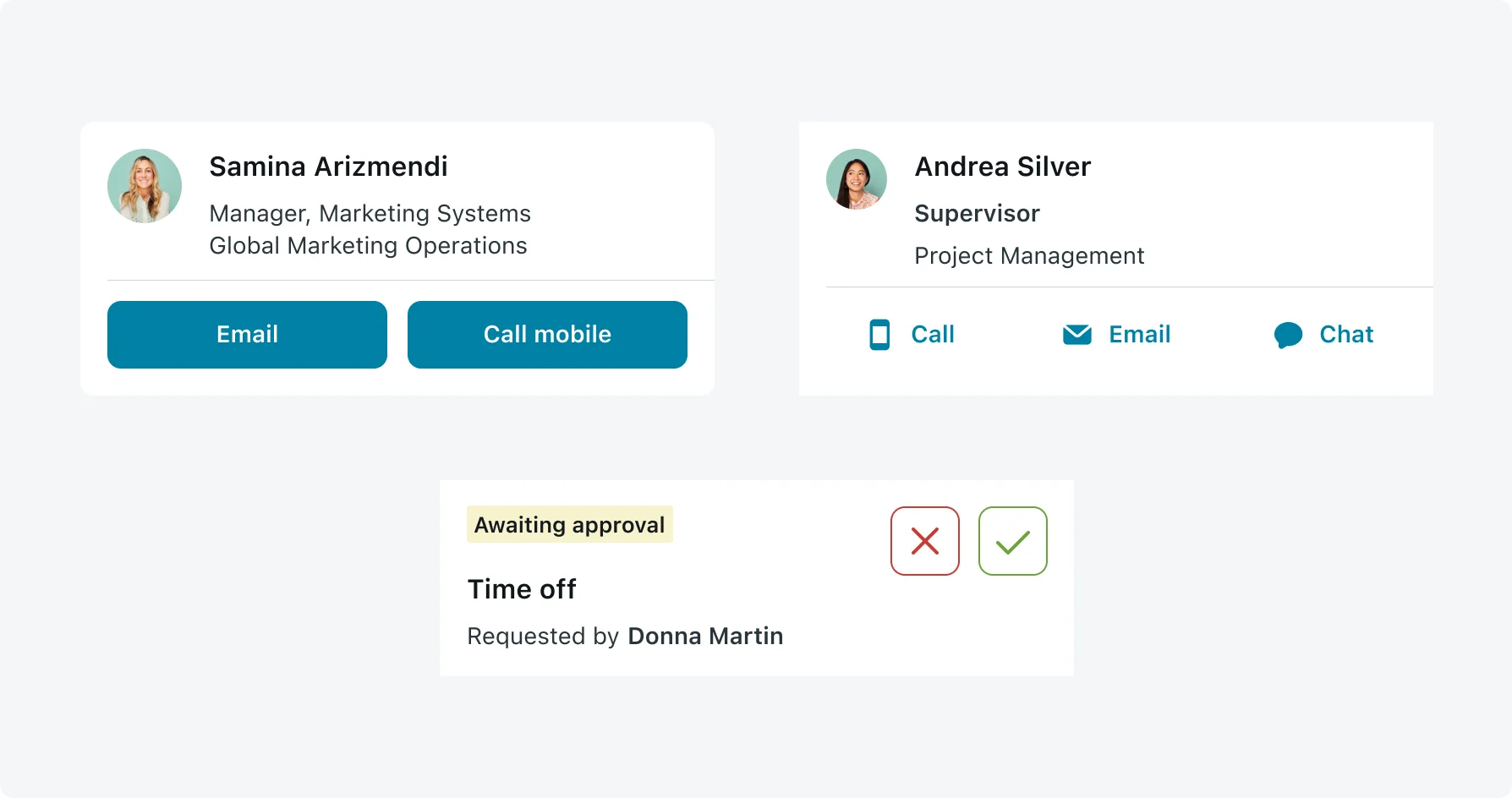1512x798 pixels.
Task: Open Chat with Andrea Silver
Action: [1345, 335]
